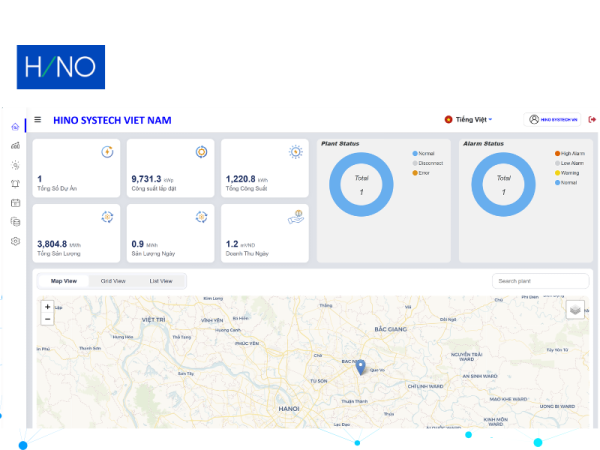Toggle Disconnect legend in Plant Status
The image size is (600, 450).
(427, 163)
